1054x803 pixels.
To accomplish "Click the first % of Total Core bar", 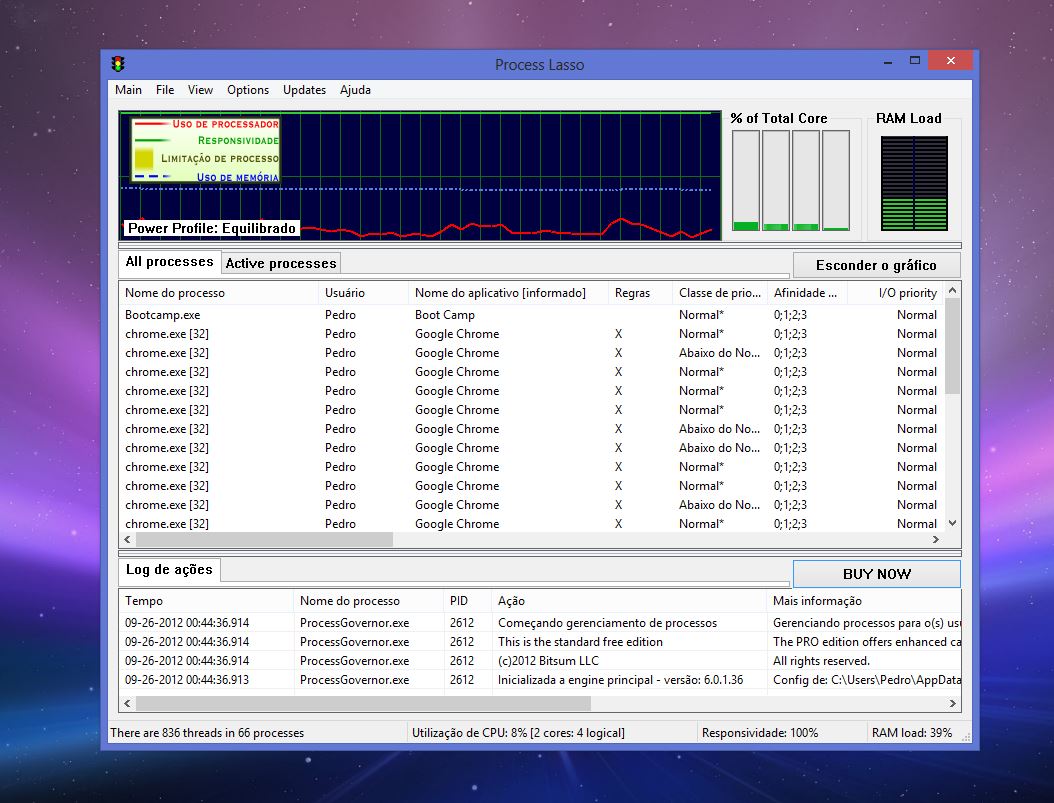I will (744, 180).
